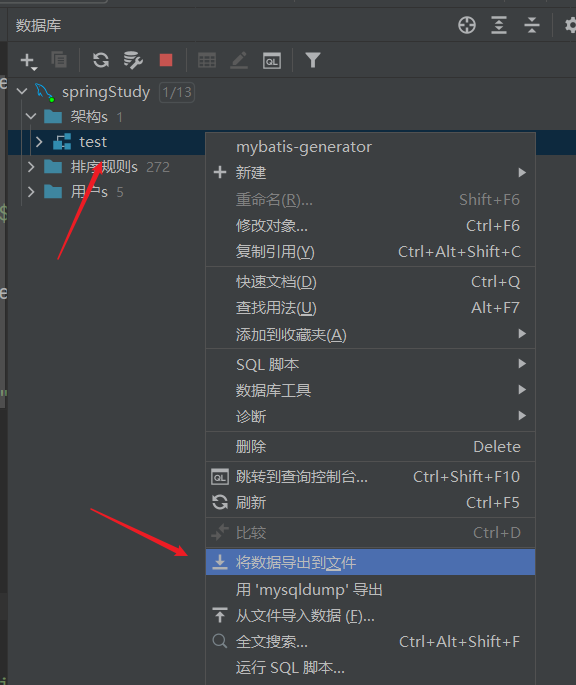Open the 添加到收藏夹 submenu arrow

(522, 334)
